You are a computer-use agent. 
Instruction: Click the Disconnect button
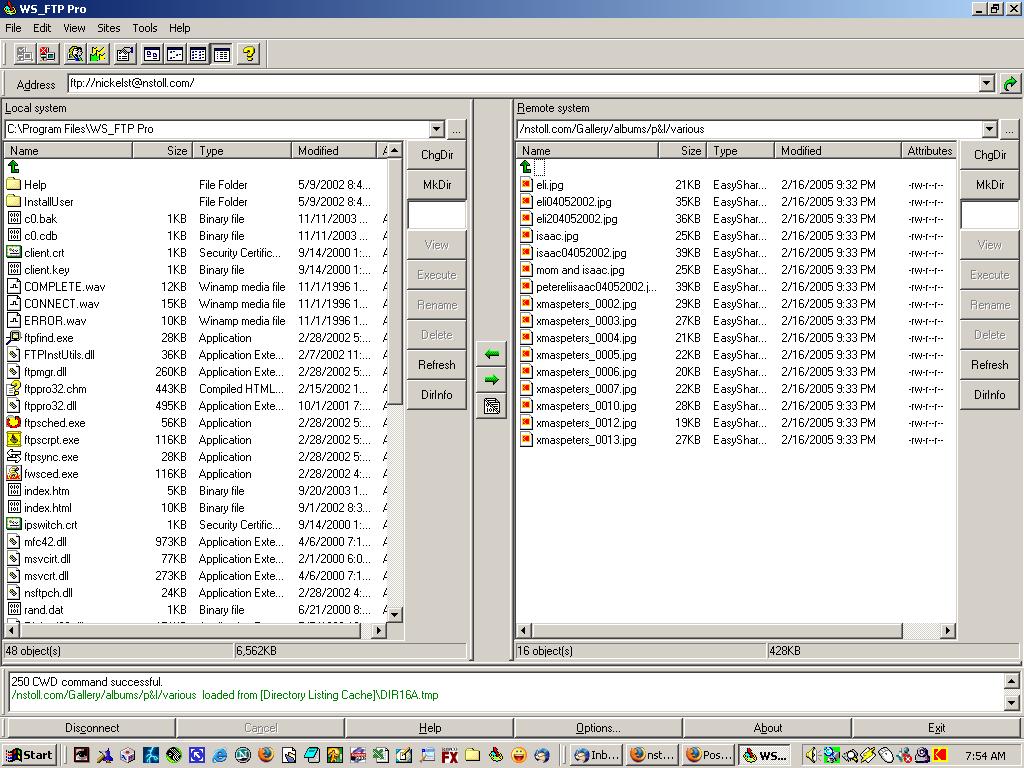(x=92, y=728)
